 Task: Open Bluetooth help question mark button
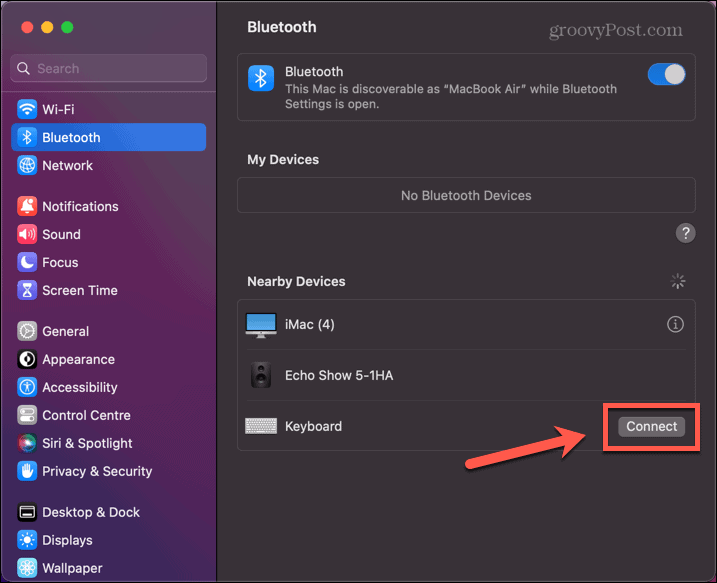click(x=685, y=233)
